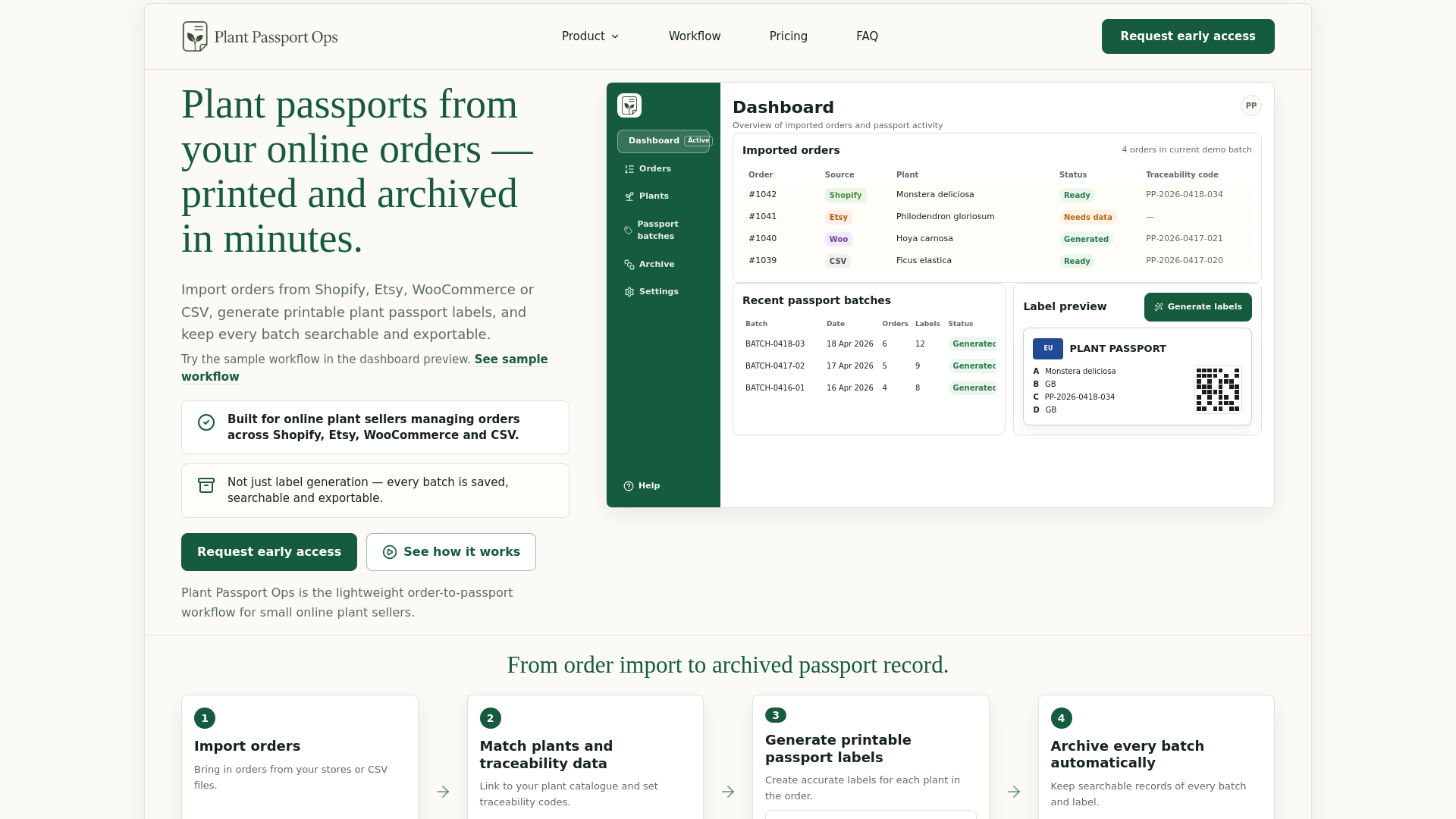Open the Pricing nav link
Screen dimensions: 1456x819
[x=789, y=36]
